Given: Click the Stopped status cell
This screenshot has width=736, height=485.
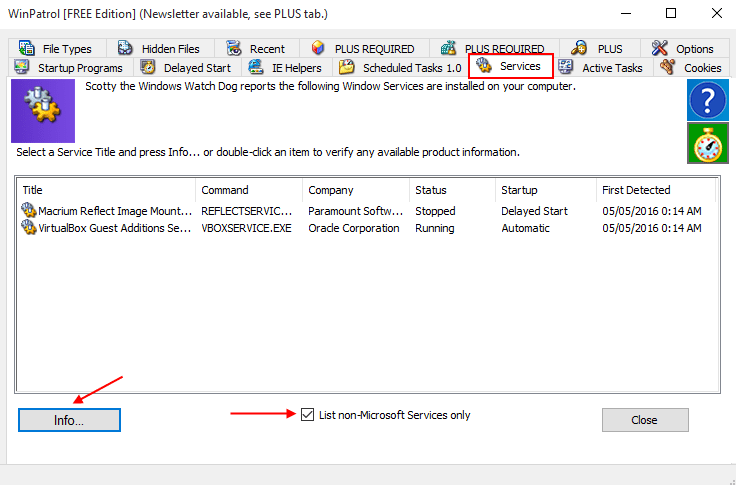Looking at the screenshot, I should pos(435,211).
